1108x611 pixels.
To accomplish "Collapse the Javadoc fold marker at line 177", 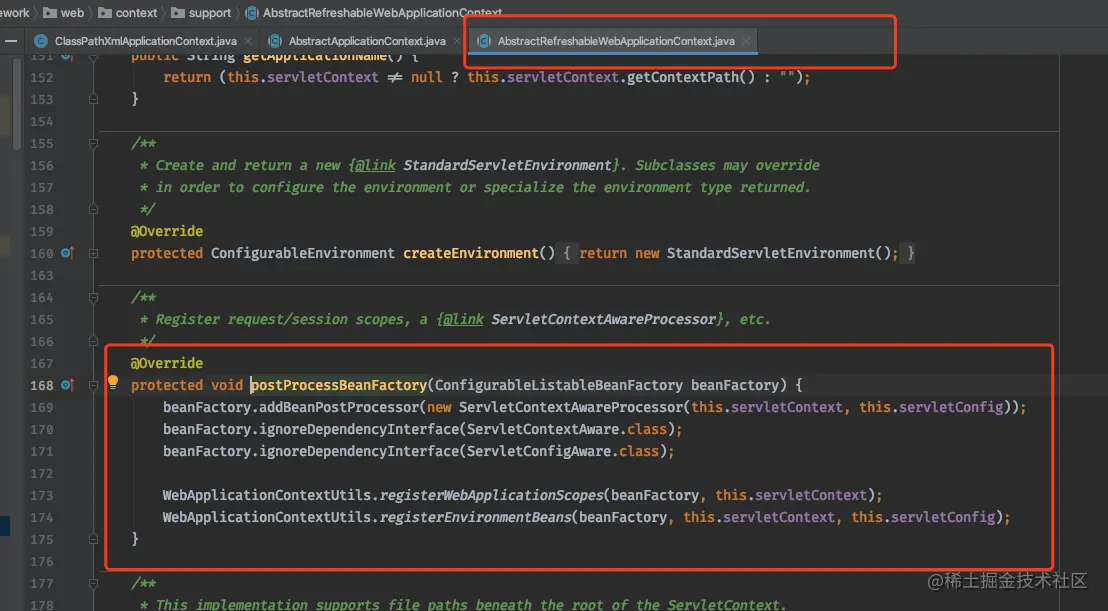I will (x=93, y=583).
